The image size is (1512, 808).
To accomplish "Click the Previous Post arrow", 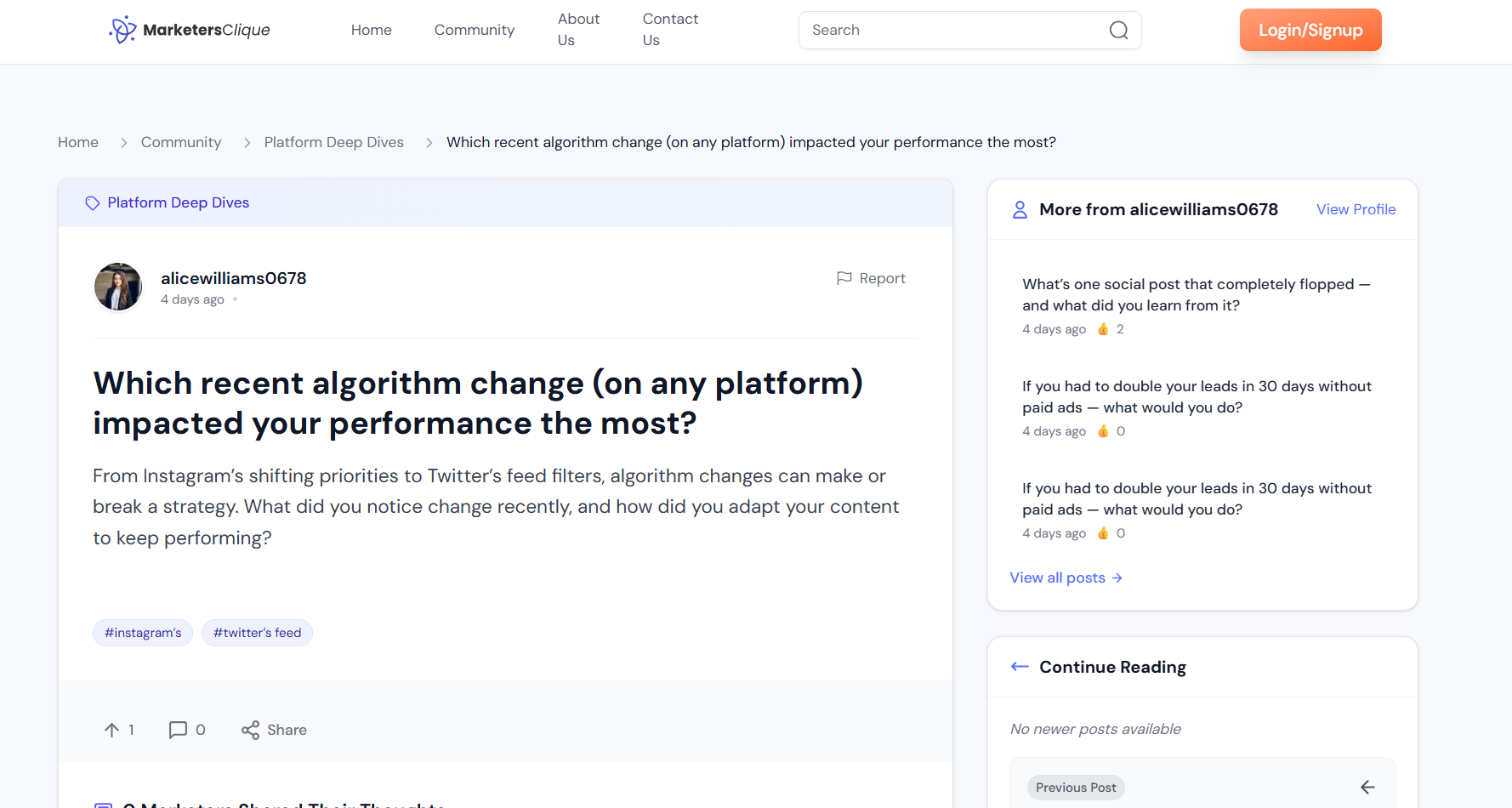I will click(x=1367, y=788).
